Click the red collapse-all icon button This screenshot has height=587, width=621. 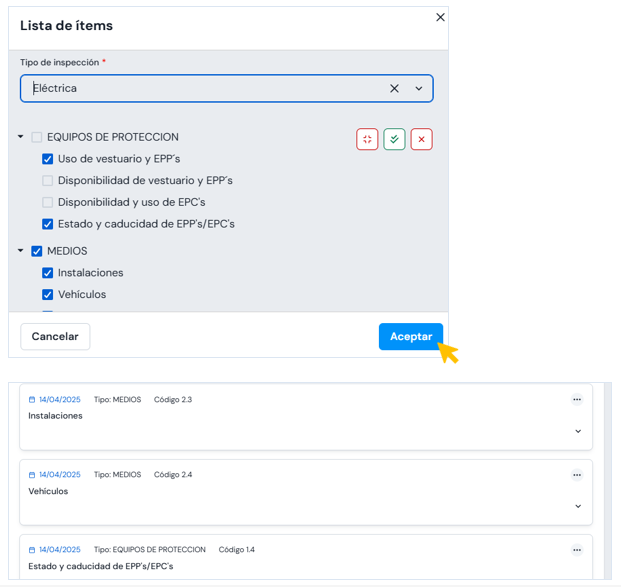click(367, 139)
